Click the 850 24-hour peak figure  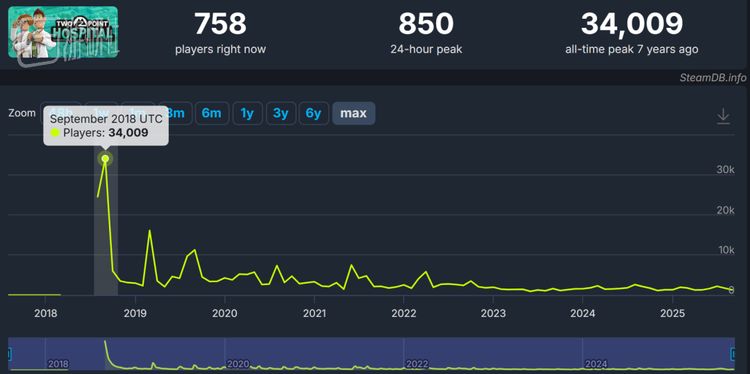[x=426, y=23]
